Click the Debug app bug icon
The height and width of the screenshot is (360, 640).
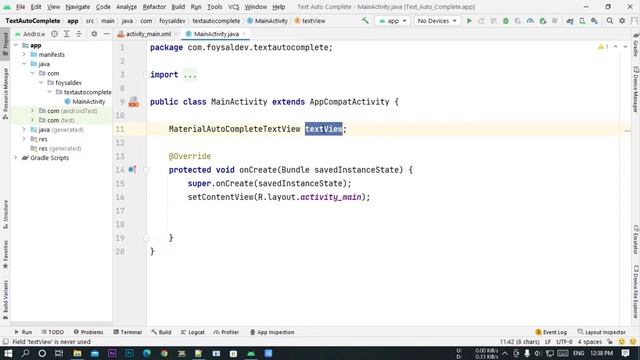tap(506, 20)
